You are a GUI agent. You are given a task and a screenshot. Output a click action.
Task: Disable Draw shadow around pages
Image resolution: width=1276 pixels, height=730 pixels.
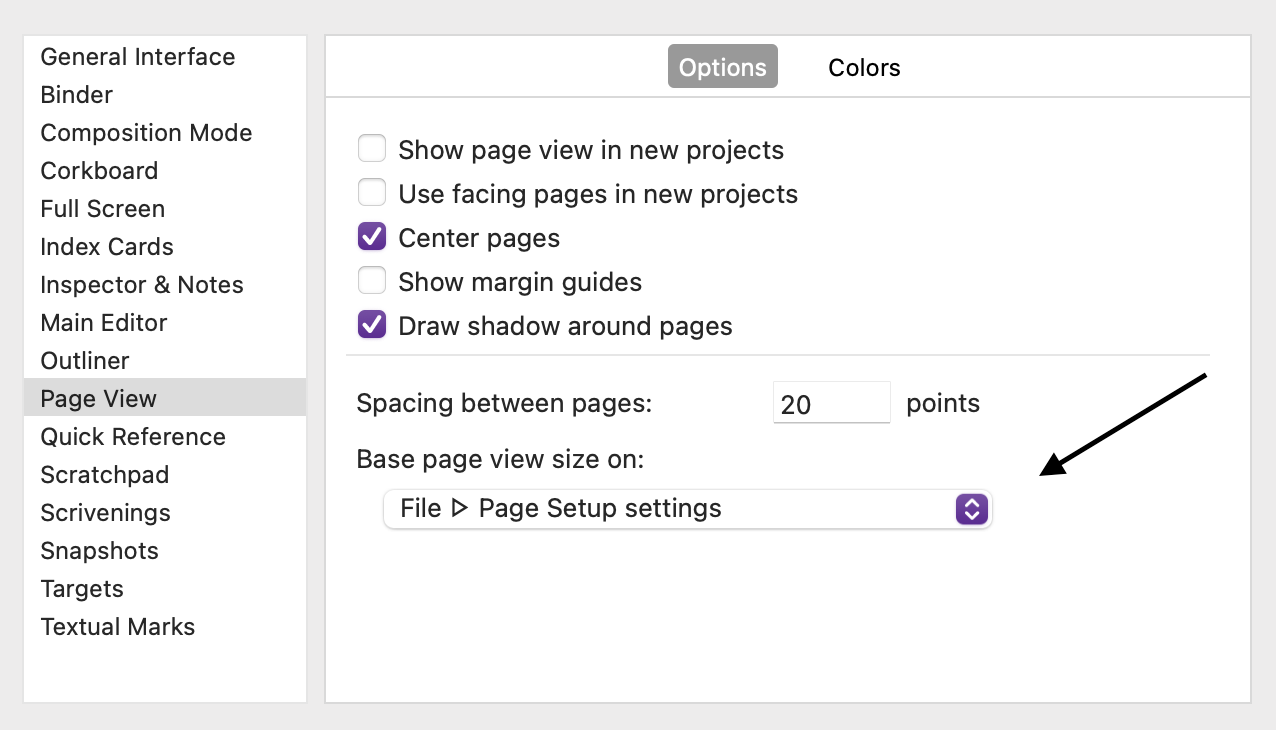point(372,325)
